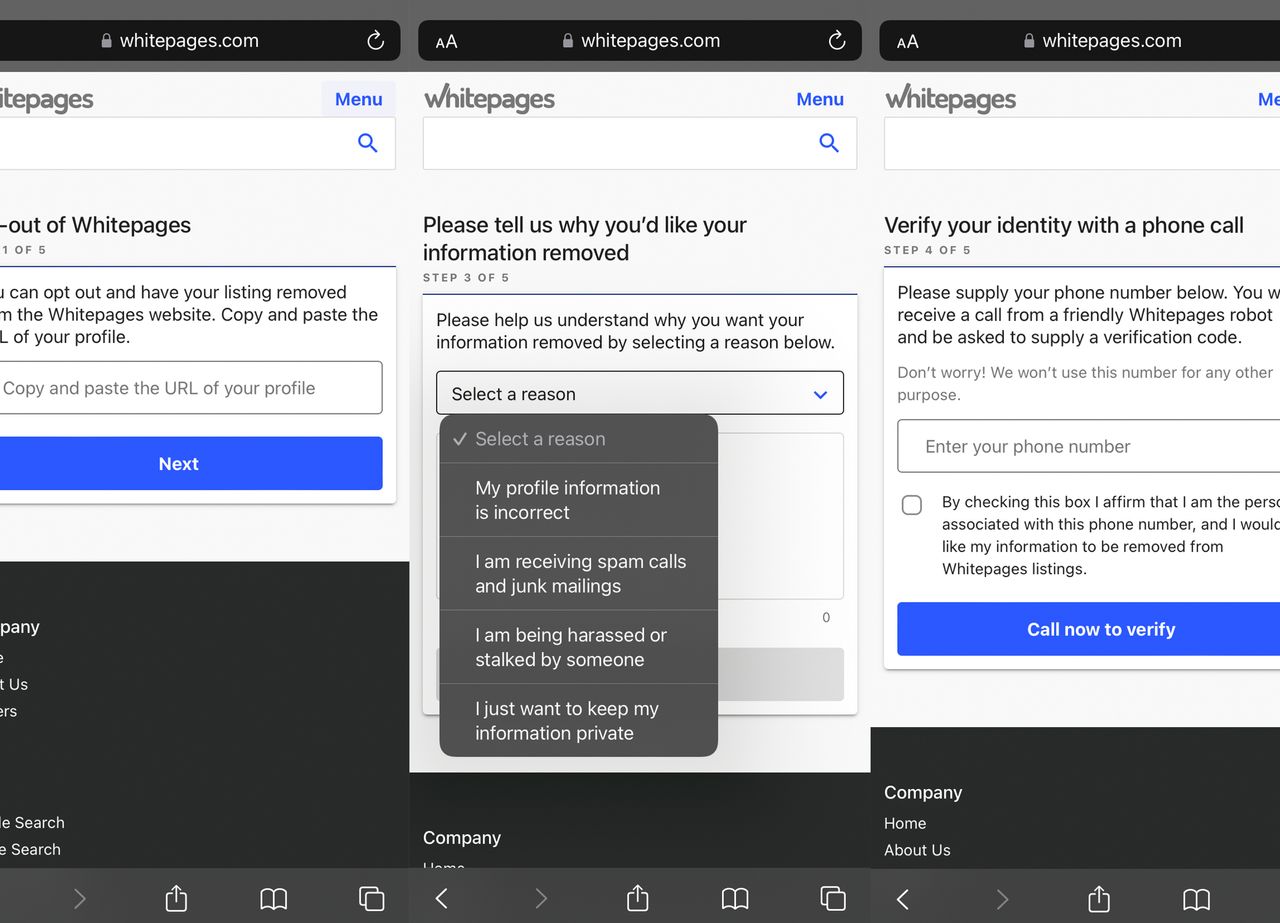Tap the address bar lock icon on the step 1 screen

coord(107,41)
